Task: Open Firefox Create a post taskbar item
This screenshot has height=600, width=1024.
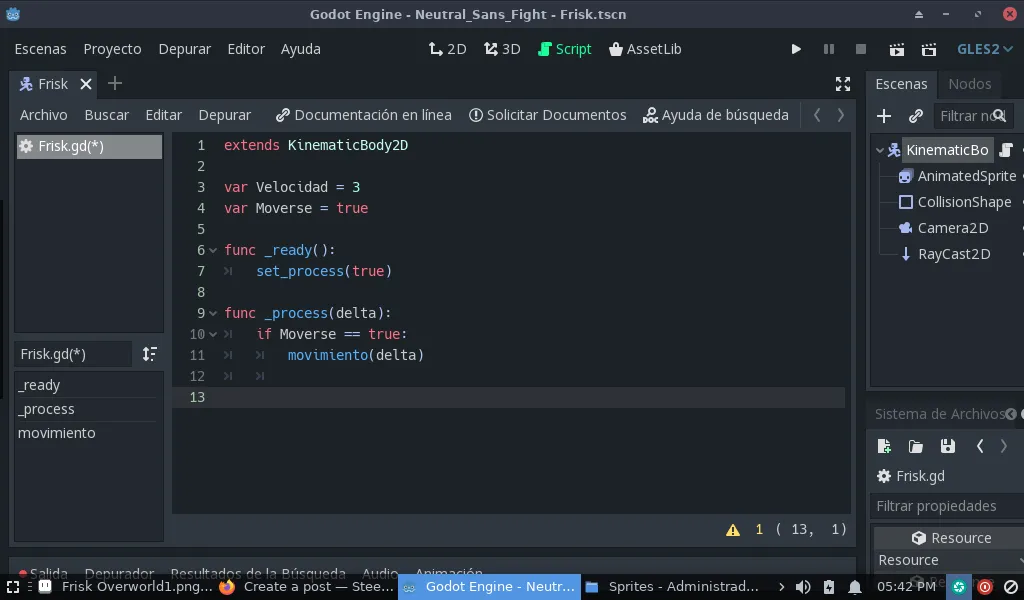Action: 306,587
